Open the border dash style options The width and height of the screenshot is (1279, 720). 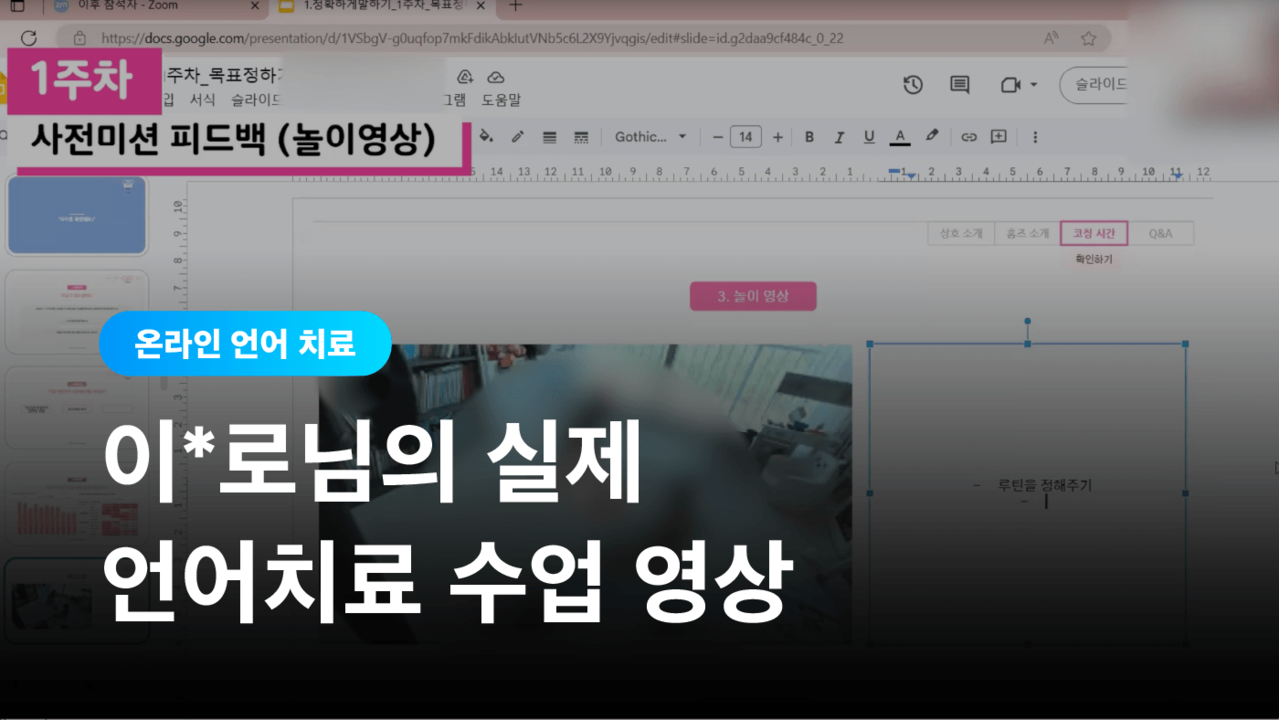tap(581, 137)
